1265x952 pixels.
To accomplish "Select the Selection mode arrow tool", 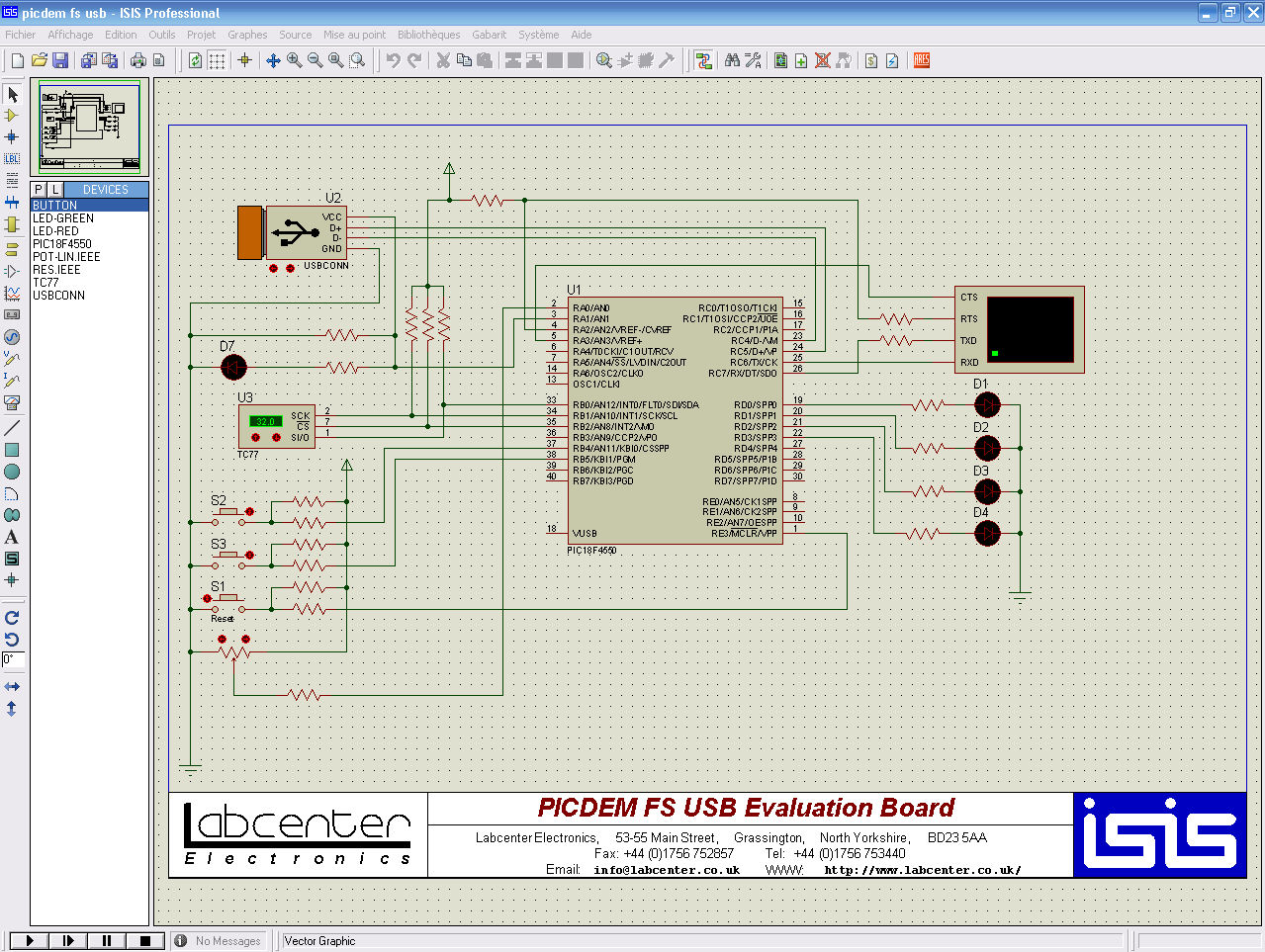I will pyautogui.click(x=12, y=94).
